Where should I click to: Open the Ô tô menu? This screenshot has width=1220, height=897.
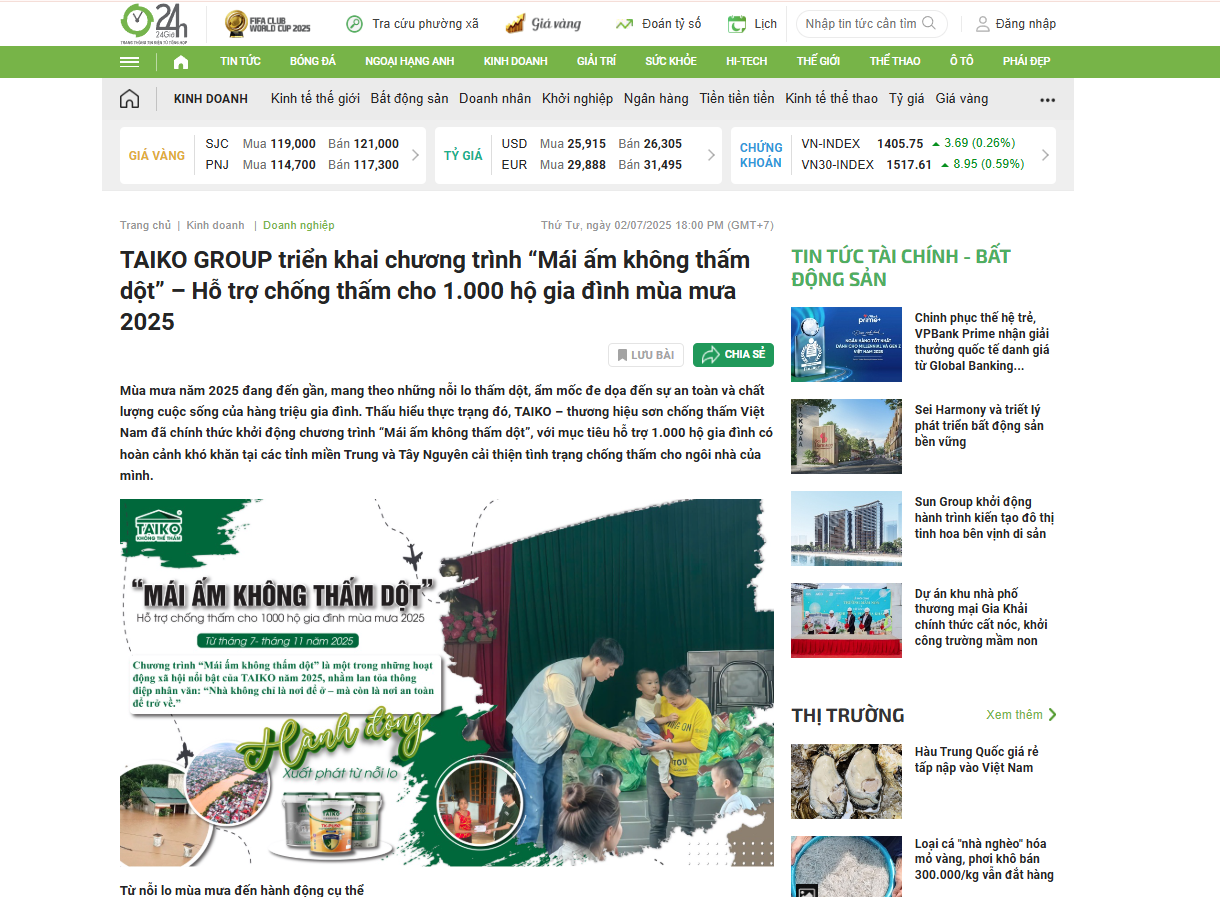pos(961,61)
